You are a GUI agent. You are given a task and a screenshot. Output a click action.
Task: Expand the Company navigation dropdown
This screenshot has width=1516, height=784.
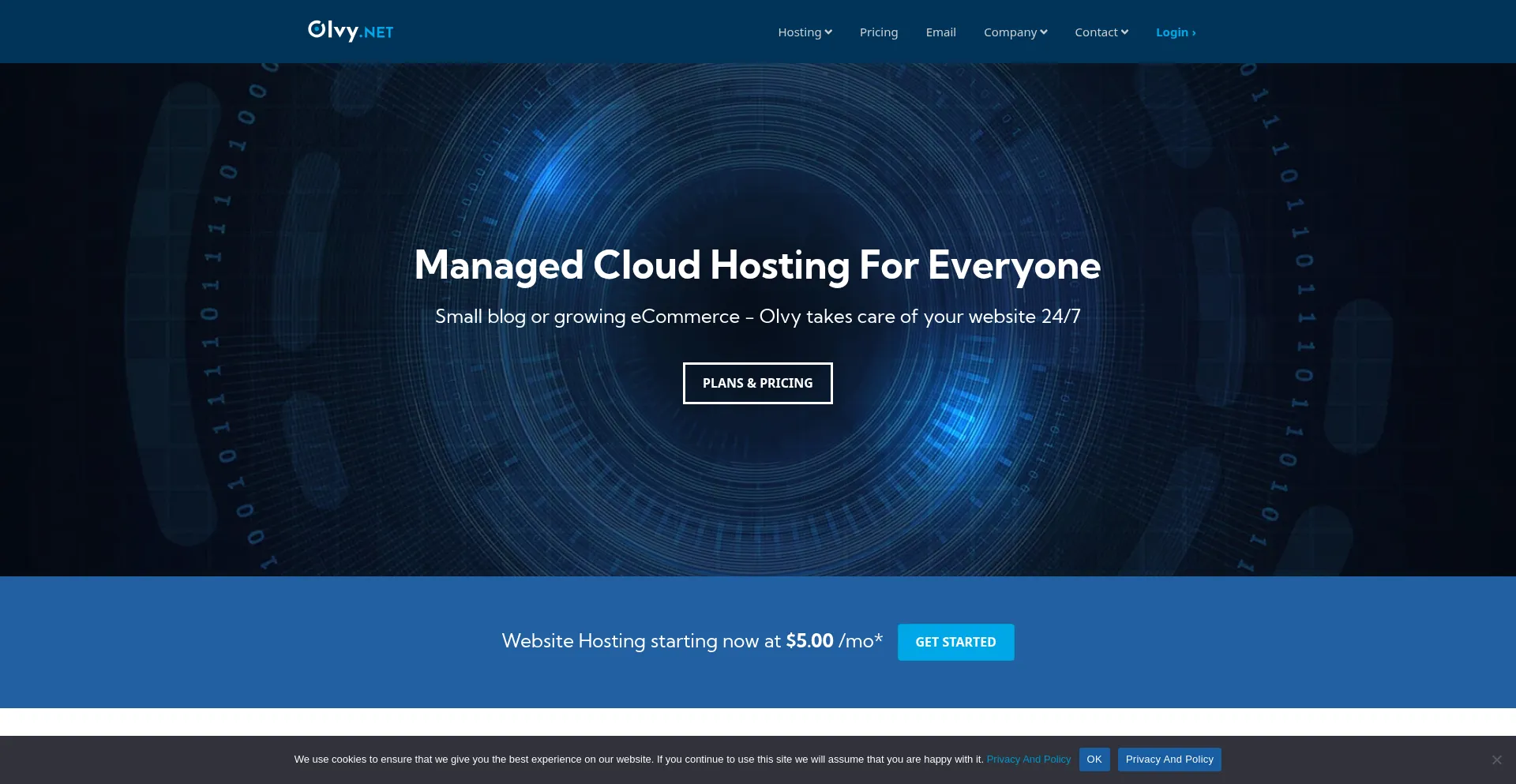coord(1011,32)
